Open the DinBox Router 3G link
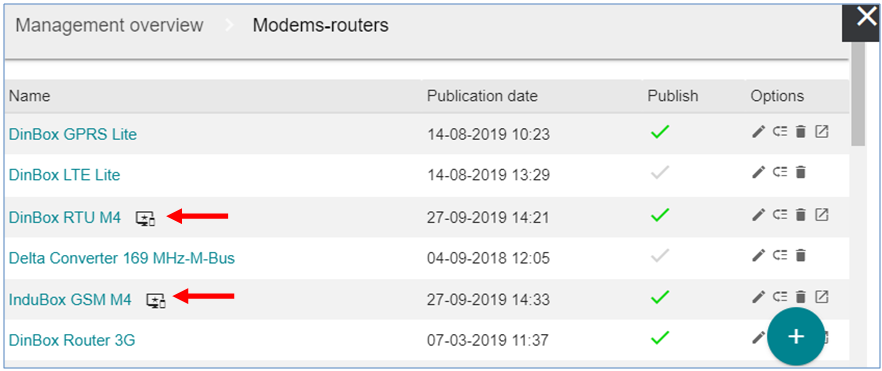Image resolution: width=882 pixels, height=371 pixels. [x=72, y=340]
